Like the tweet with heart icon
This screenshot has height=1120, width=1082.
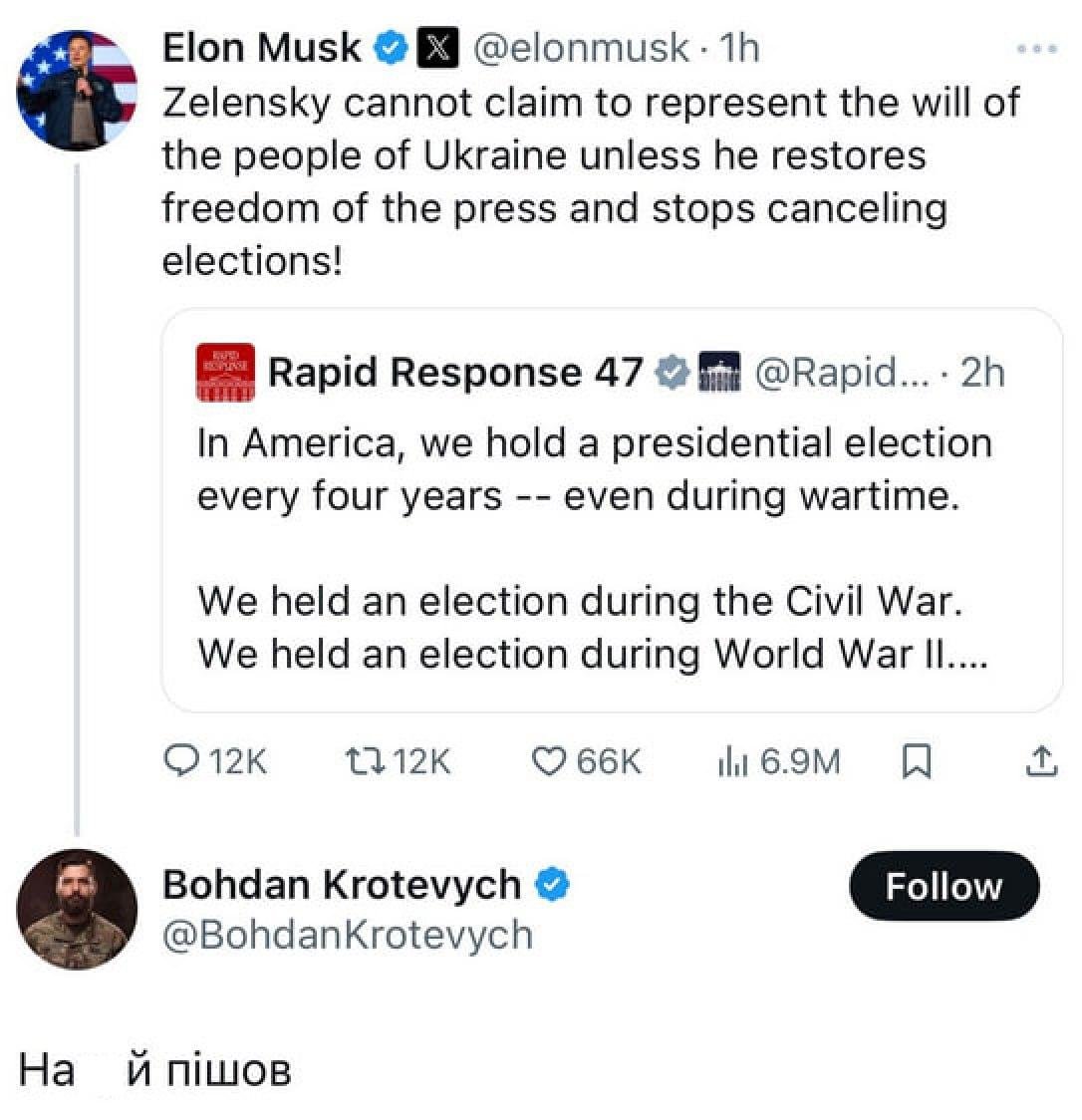coord(550,762)
